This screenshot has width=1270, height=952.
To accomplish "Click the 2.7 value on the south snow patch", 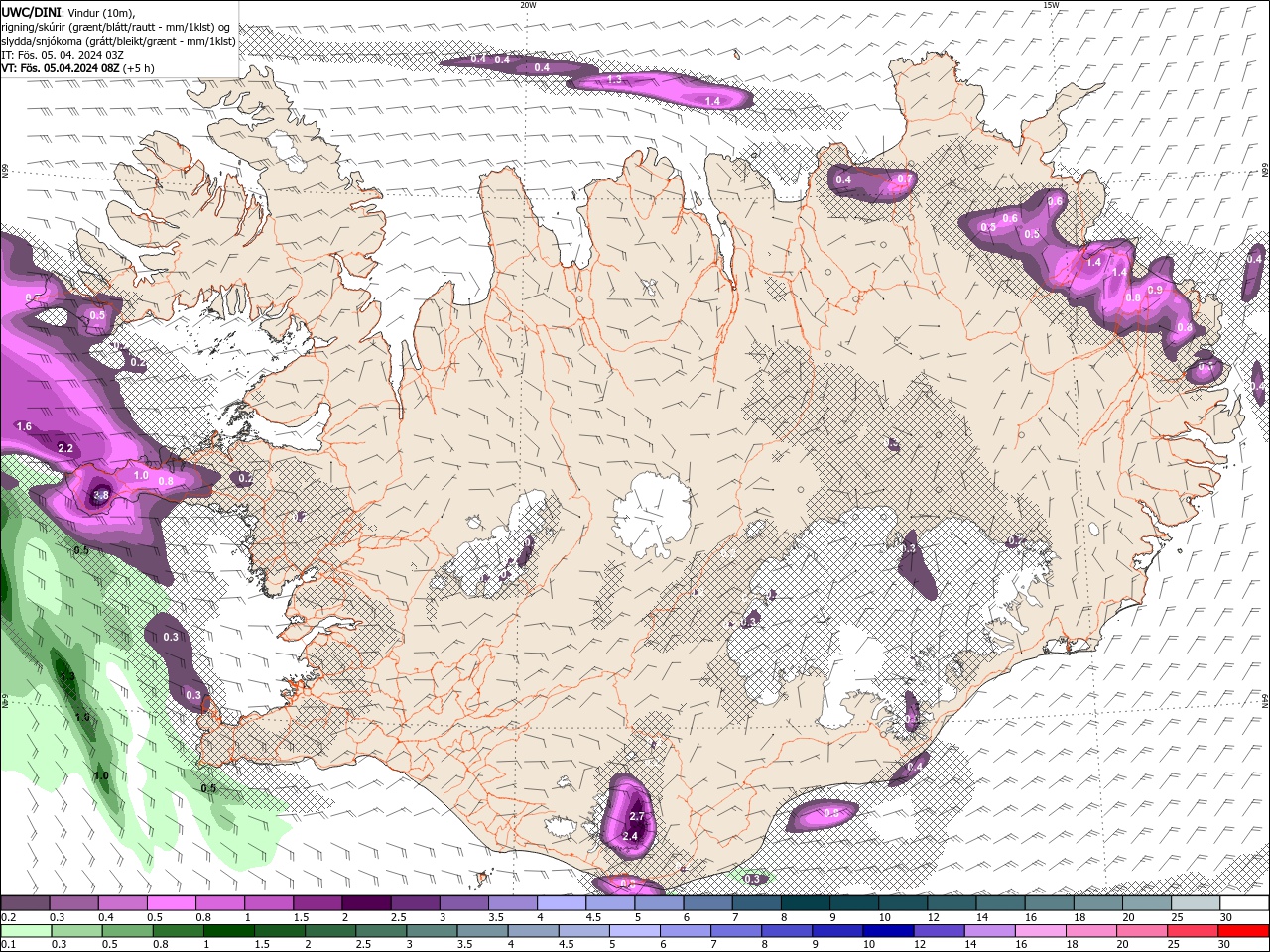I will point(638,816).
